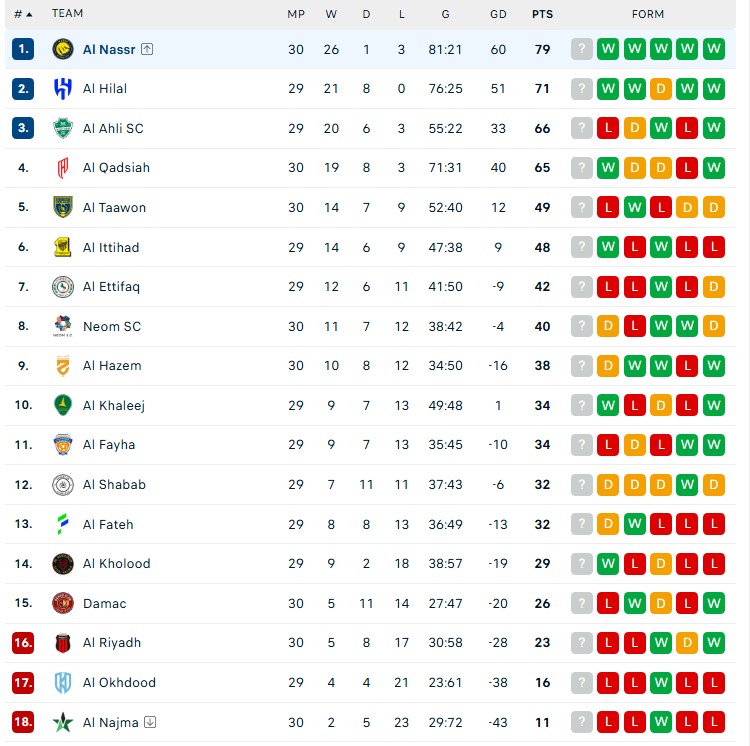Open the Al Najma star crest
The height and width of the screenshot is (746, 750).
point(63,722)
